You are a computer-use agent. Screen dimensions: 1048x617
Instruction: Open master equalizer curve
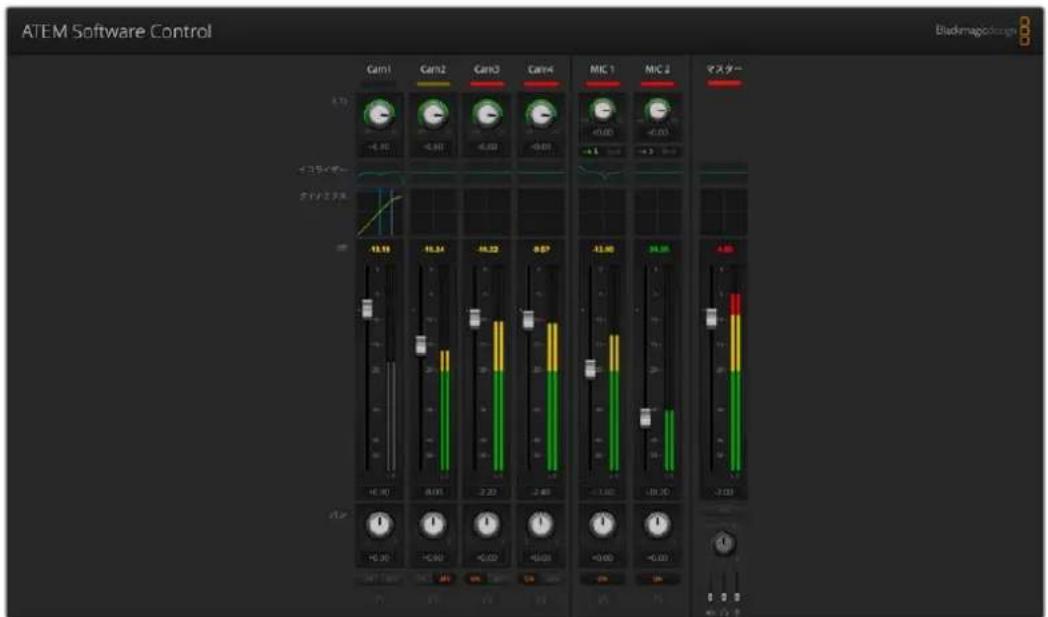tap(724, 174)
